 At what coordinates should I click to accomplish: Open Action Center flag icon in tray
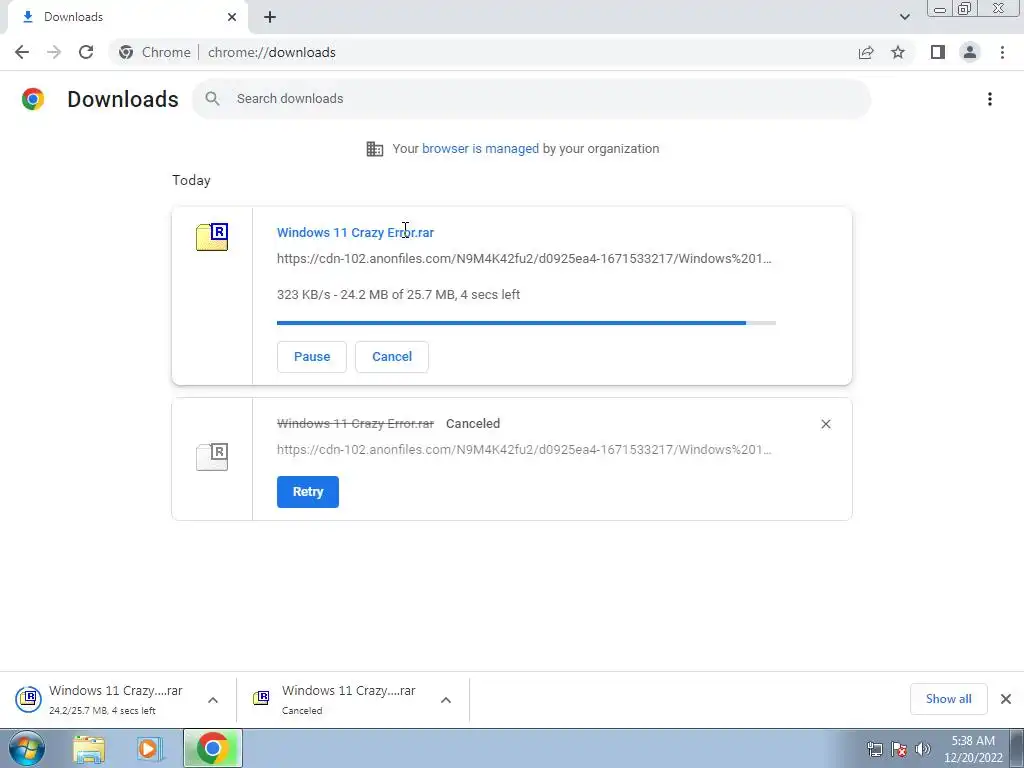point(899,749)
